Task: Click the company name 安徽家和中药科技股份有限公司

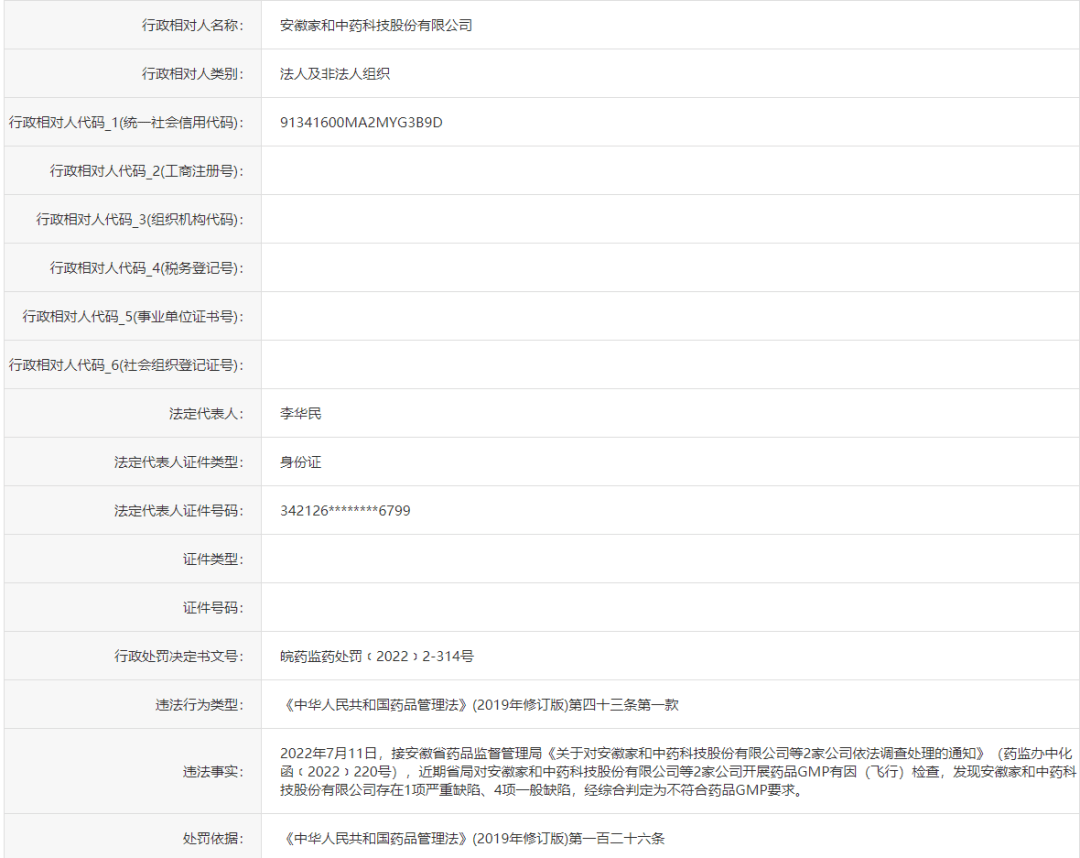Action: point(375,25)
